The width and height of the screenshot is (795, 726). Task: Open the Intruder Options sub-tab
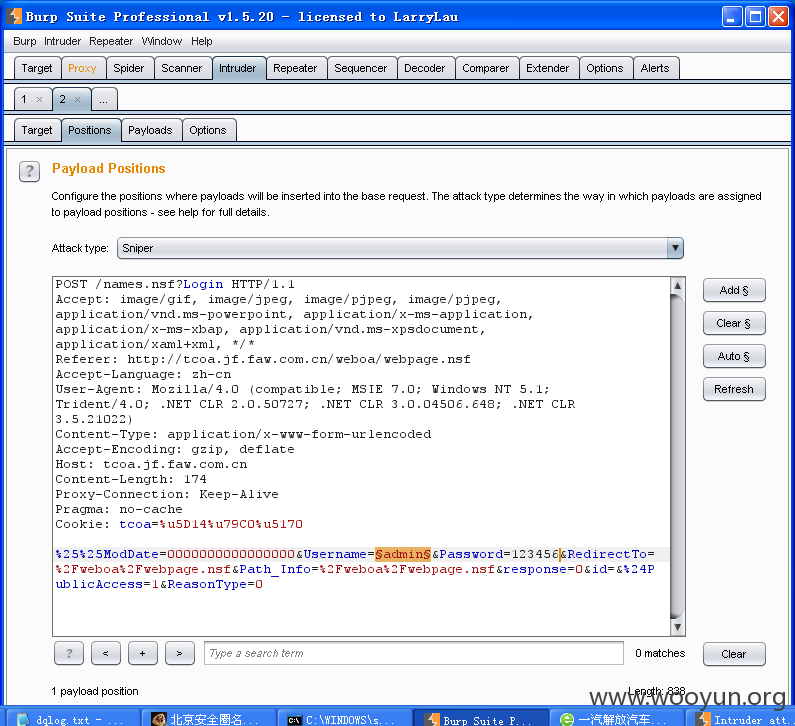point(208,130)
